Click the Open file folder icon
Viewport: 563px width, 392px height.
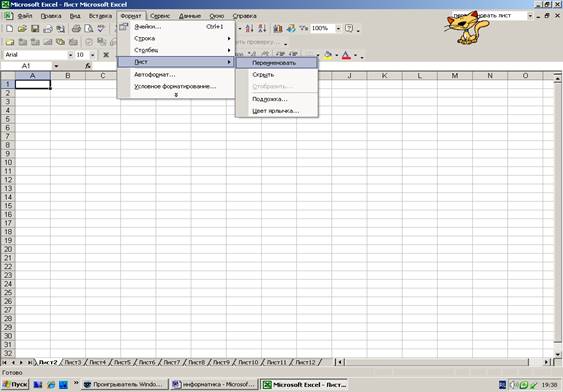click(22, 28)
